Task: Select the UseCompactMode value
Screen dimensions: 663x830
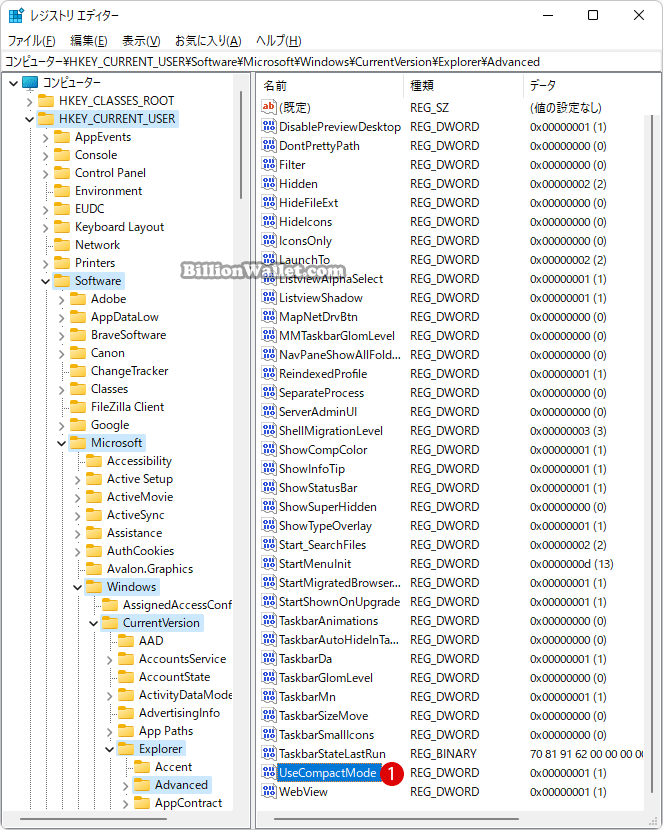Action: click(x=328, y=773)
